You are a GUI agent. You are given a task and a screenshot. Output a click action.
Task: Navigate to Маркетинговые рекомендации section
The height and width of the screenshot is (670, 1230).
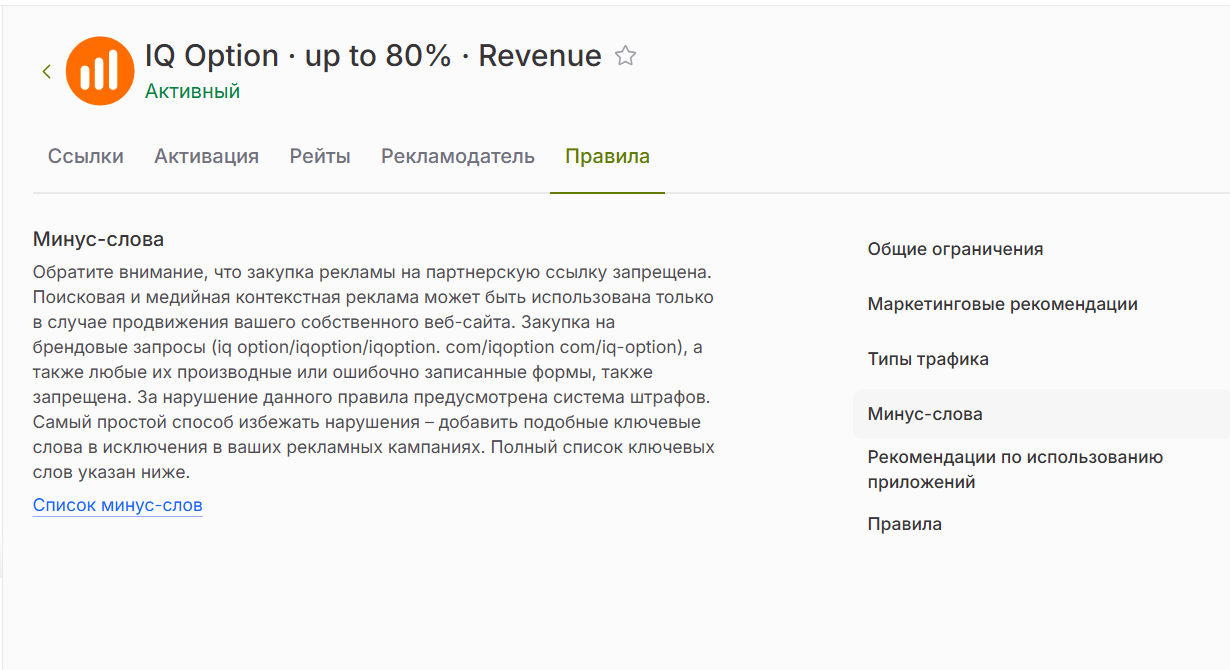click(x=1002, y=304)
